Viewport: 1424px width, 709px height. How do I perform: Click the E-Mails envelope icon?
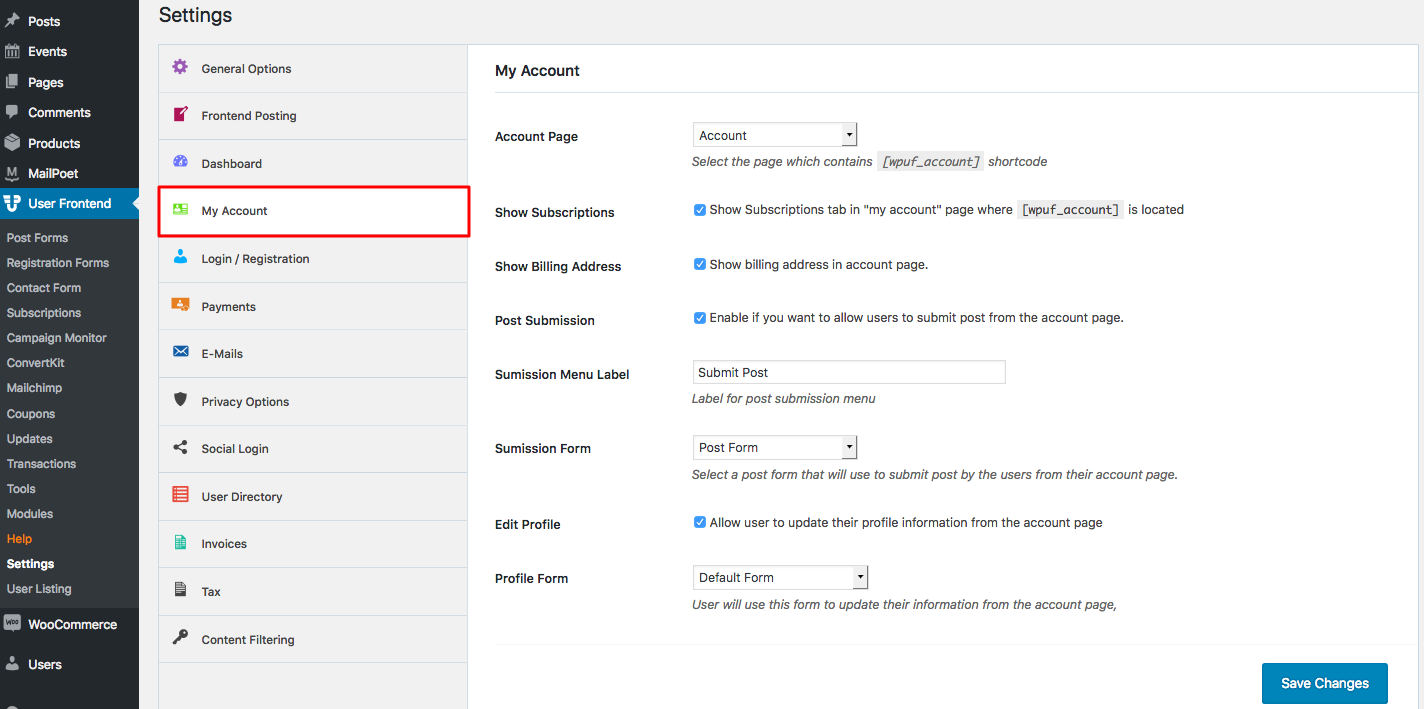pos(180,352)
